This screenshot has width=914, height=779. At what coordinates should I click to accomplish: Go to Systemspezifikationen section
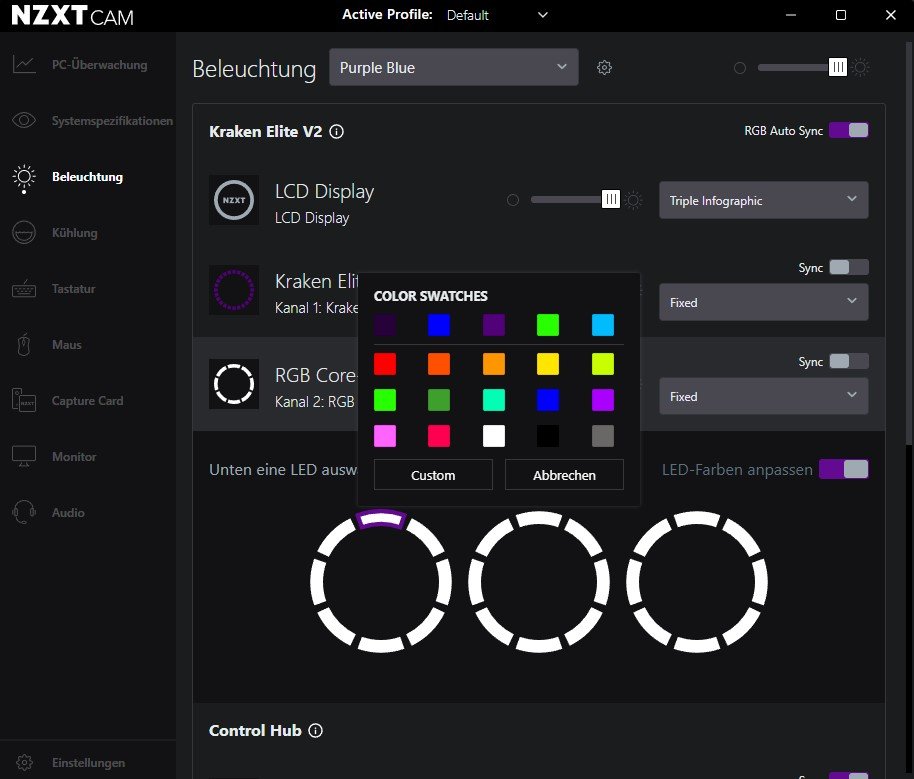click(x=113, y=121)
